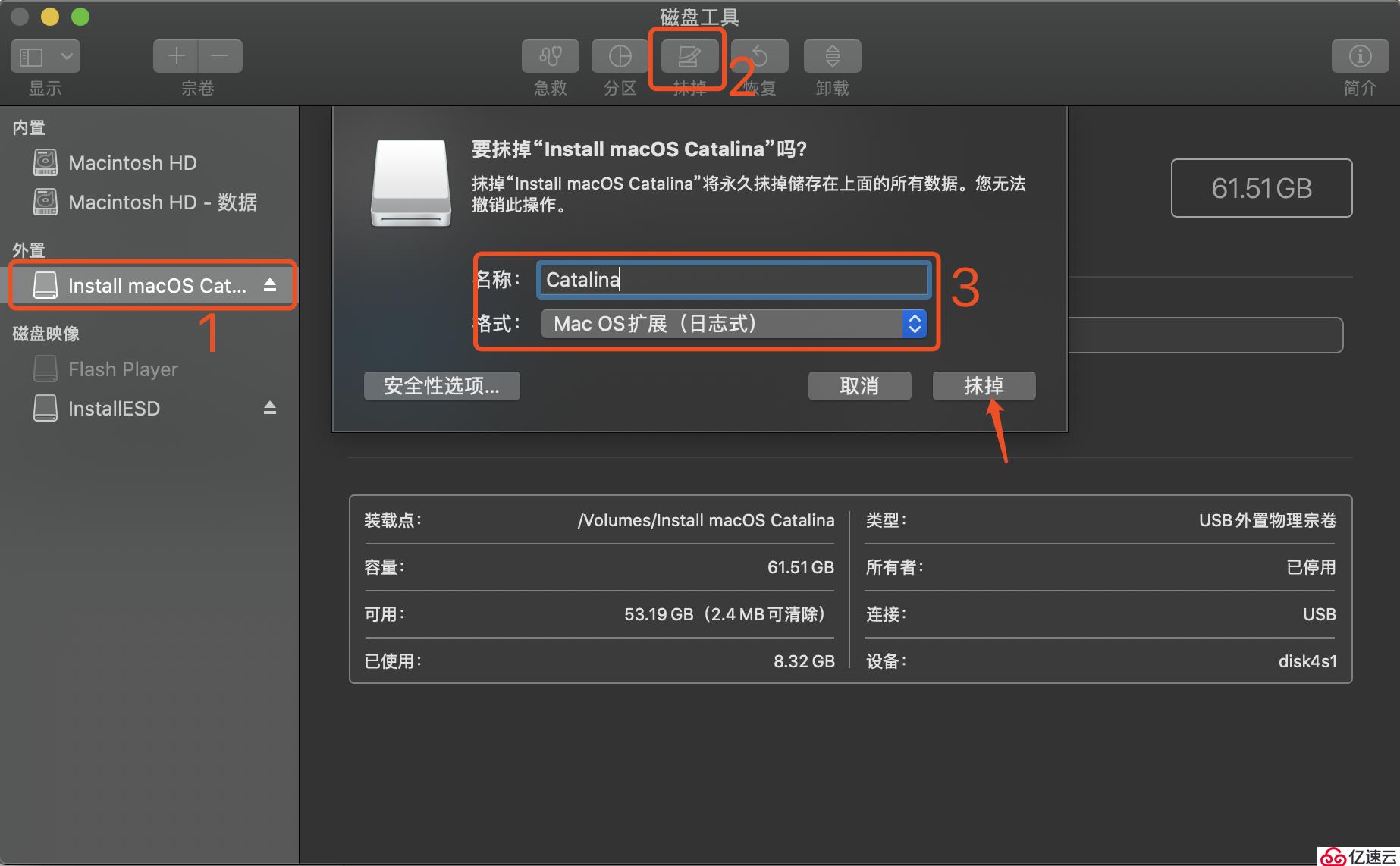Confirm erase with the 抹掉 button
Image resolution: width=1400 pixels, height=866 pixels.
(984, 386)
